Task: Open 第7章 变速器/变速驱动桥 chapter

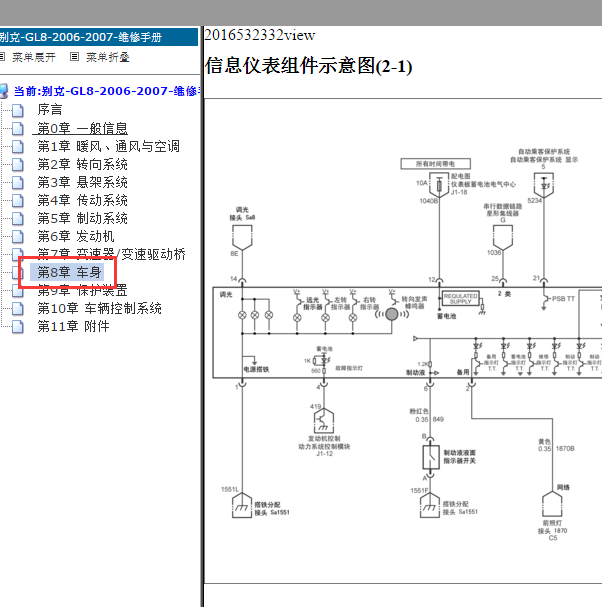Action: [x=111, y=254]
